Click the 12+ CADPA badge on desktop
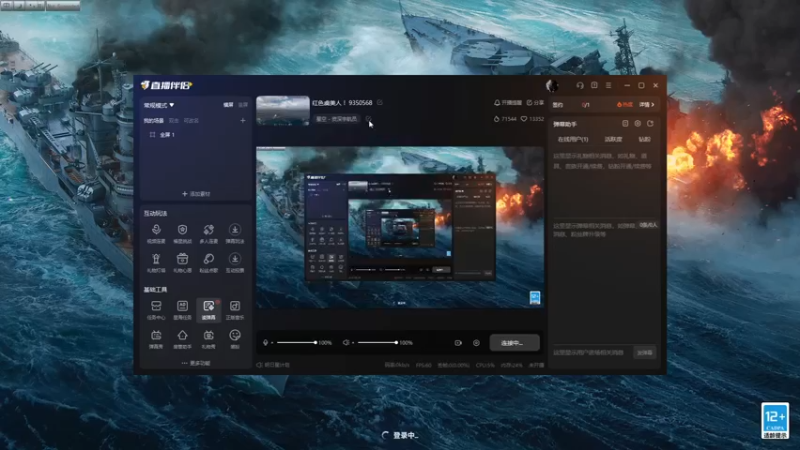The image size is (800, 450). (x=775, y=421)
